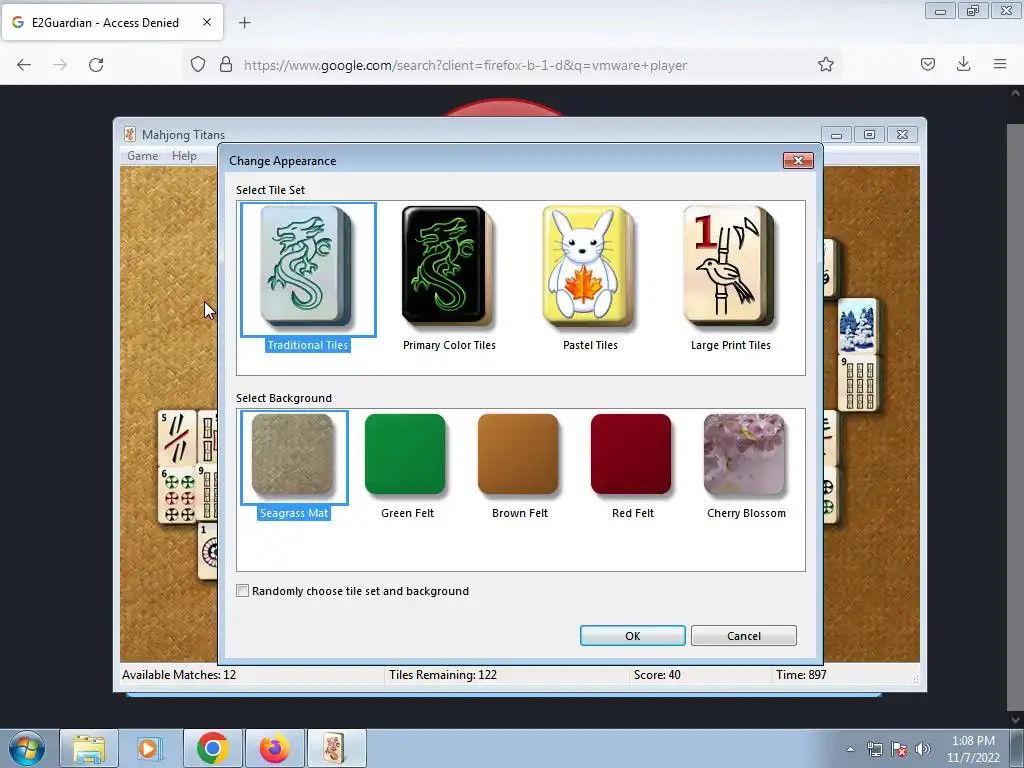Confirm appearance changes with OK
The width and height of the screenshot is (1024, 768).
coord(633,635)
